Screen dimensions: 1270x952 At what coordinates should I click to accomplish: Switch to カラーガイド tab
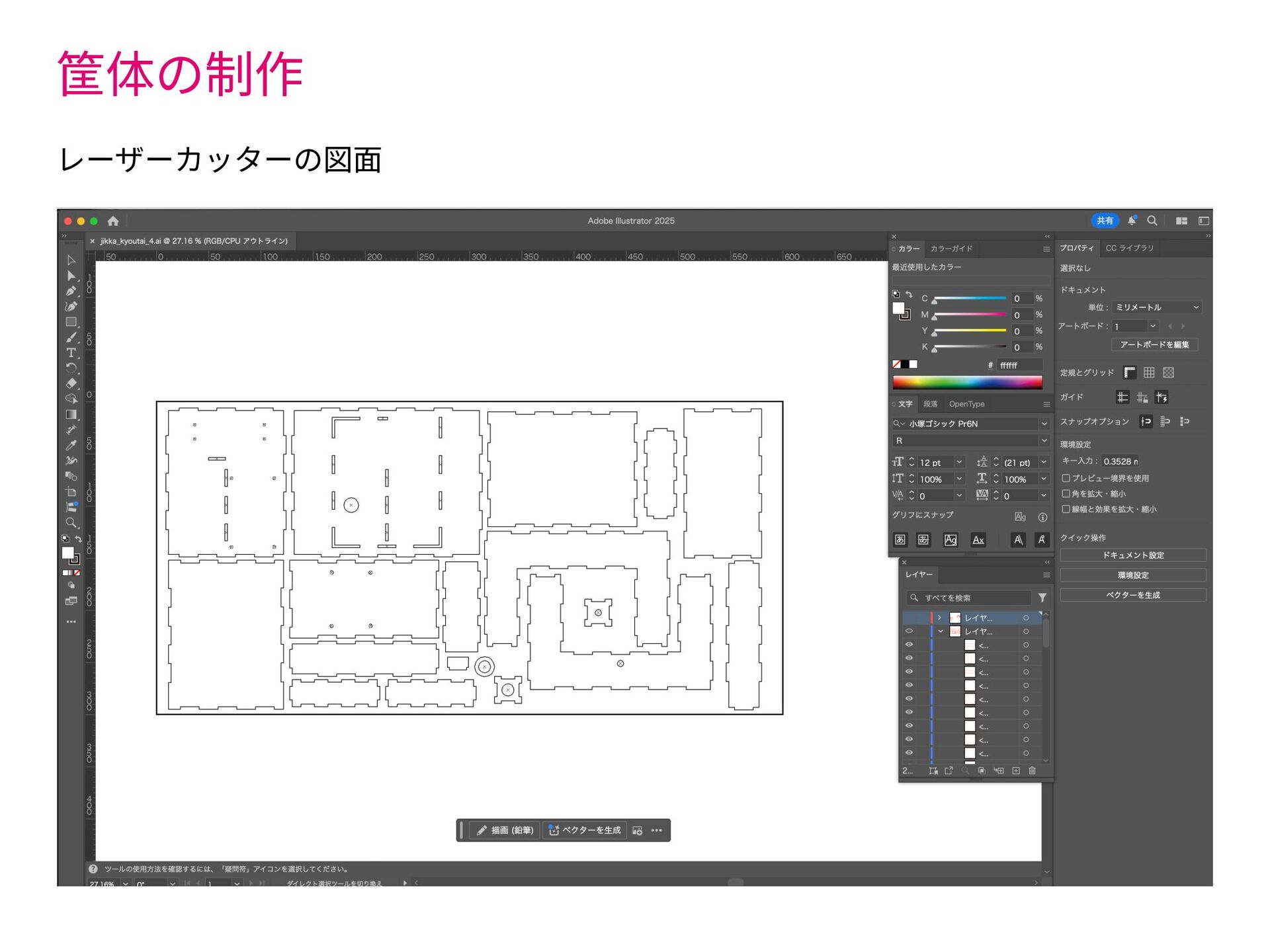click(x=951, y=249)
